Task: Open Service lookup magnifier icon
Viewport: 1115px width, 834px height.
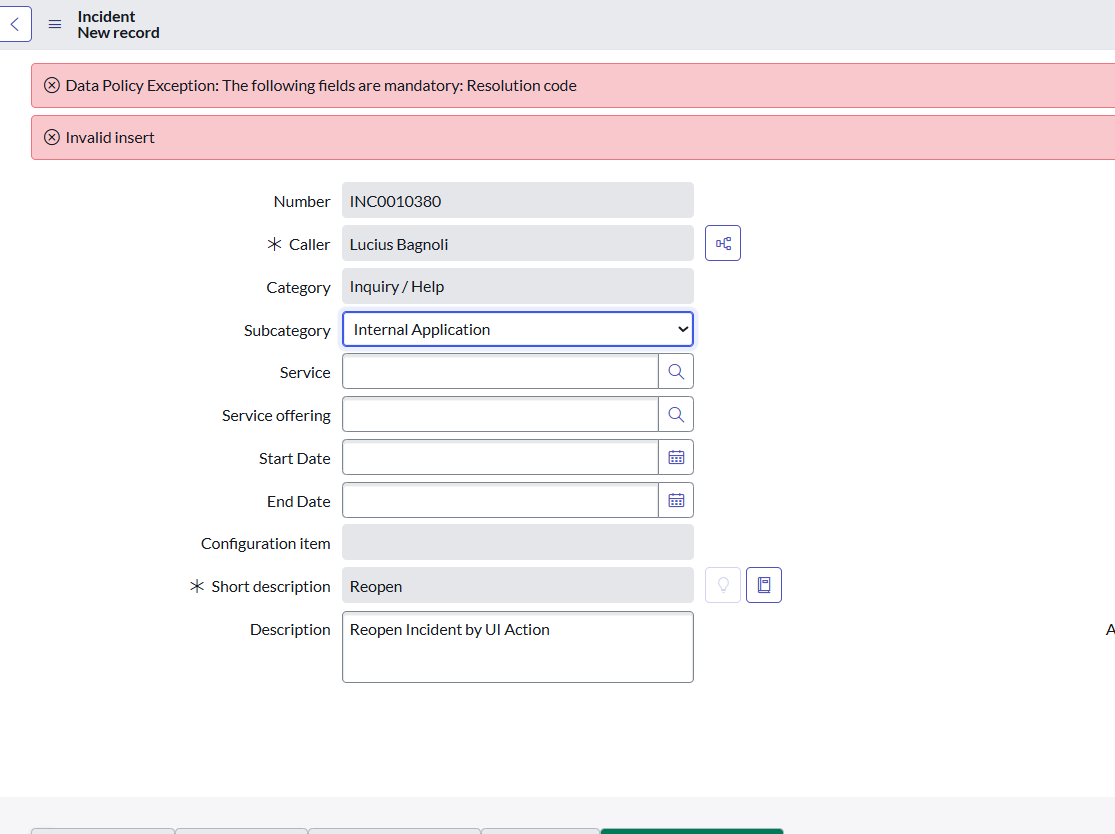Action: [x=676, y=371]
